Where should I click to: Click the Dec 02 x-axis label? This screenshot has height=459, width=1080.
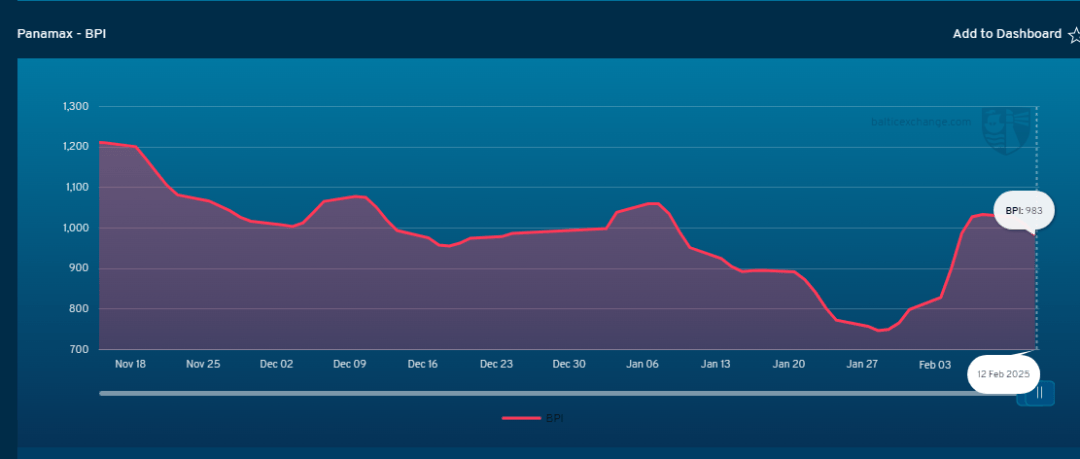pyautogui.click(x=277, y=365)
